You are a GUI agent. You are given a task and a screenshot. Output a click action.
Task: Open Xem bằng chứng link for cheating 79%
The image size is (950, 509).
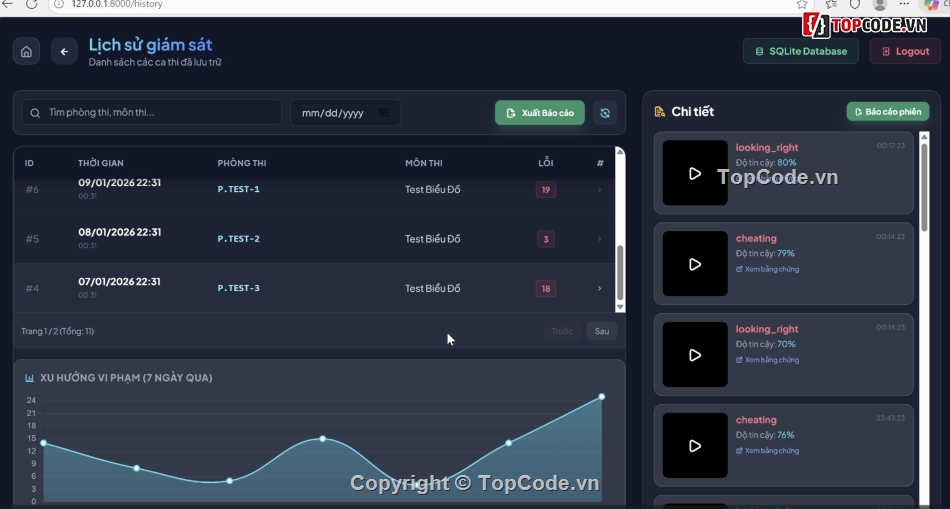click(768, 269)
